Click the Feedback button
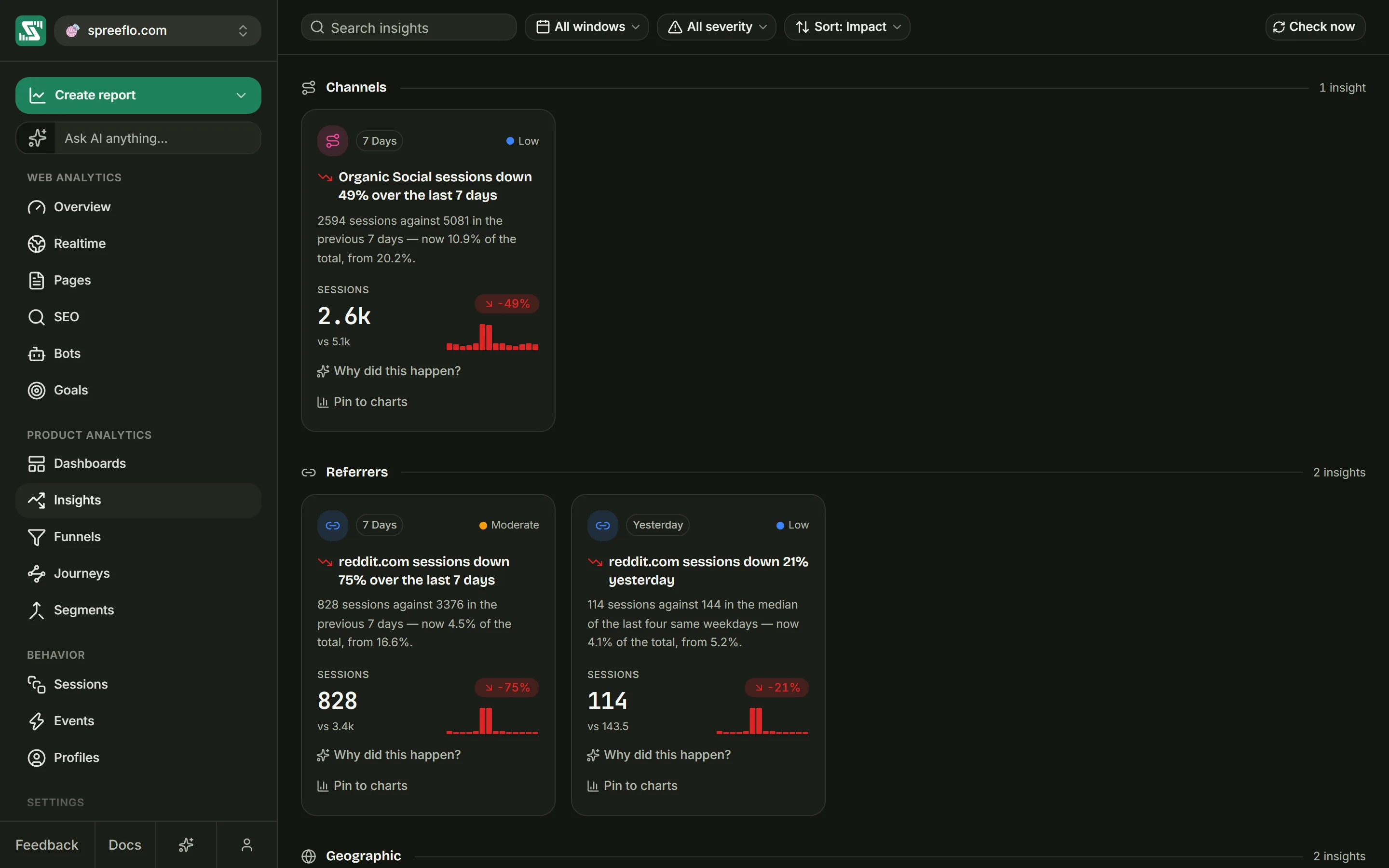Viewport: 1389px width, 868px height. pos(47,845)
